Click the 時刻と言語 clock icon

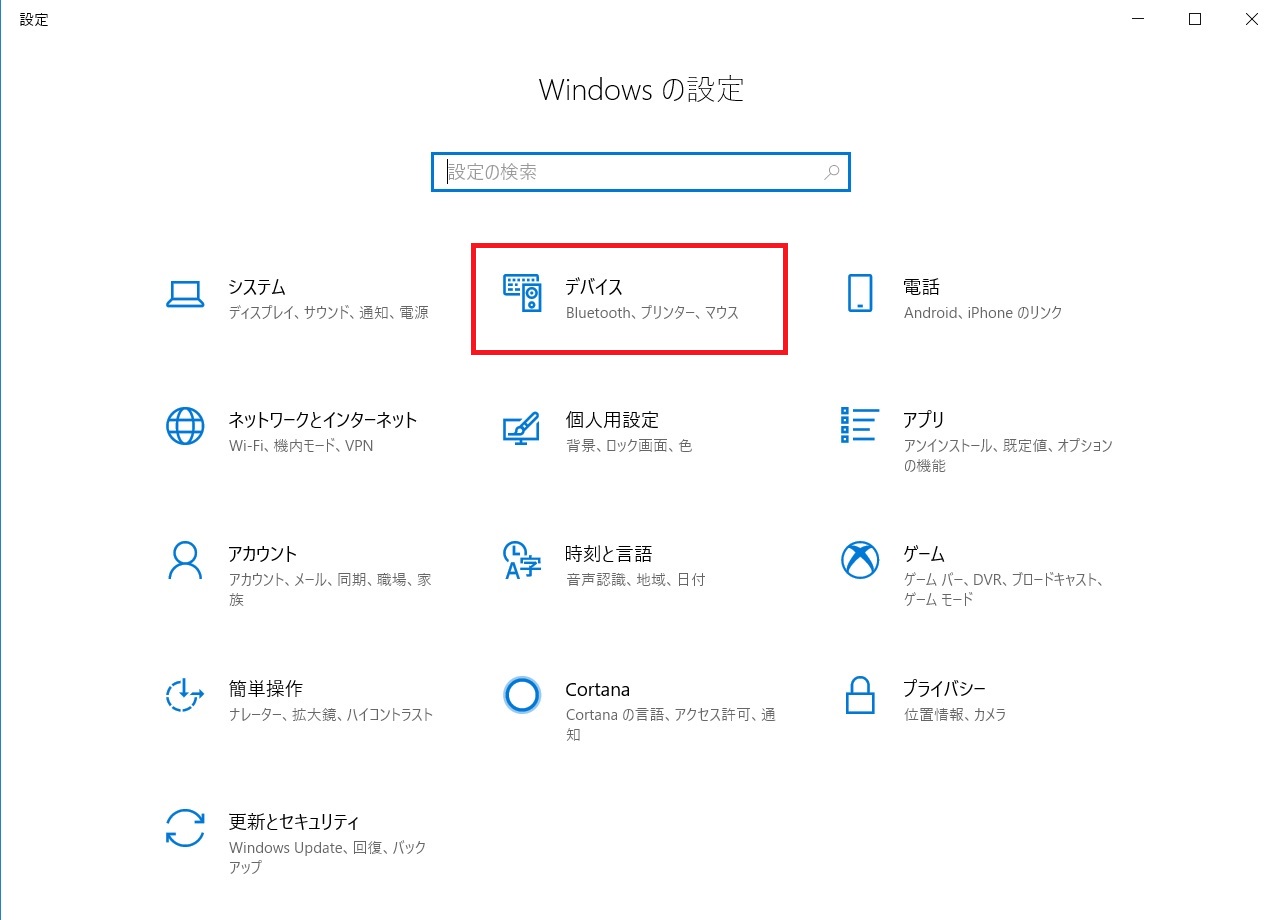coord(522,560)
